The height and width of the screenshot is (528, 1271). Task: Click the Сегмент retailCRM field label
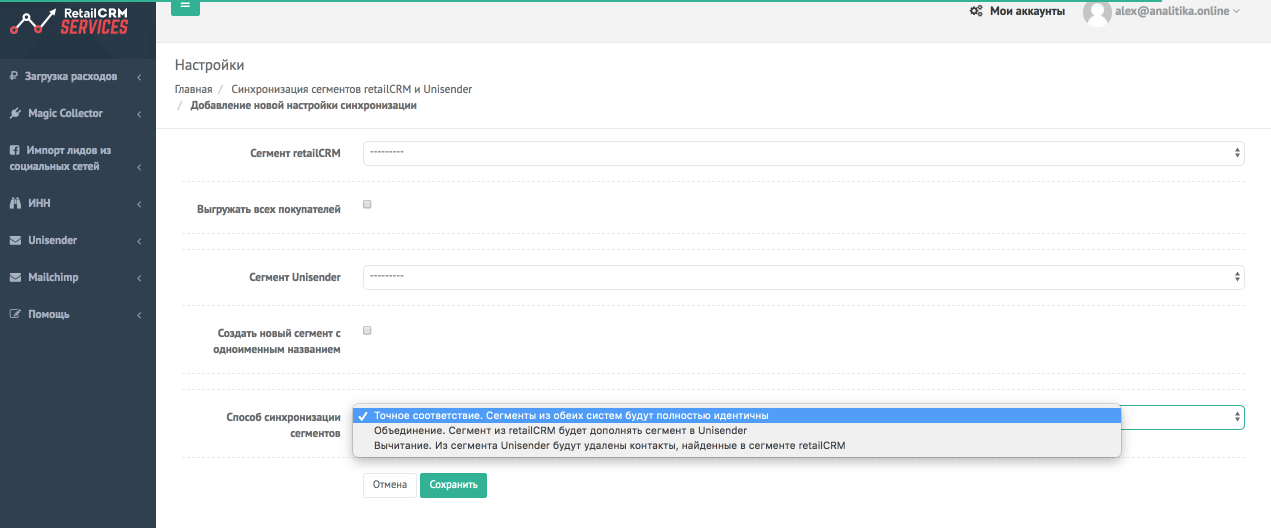click(x=295, y=153)
